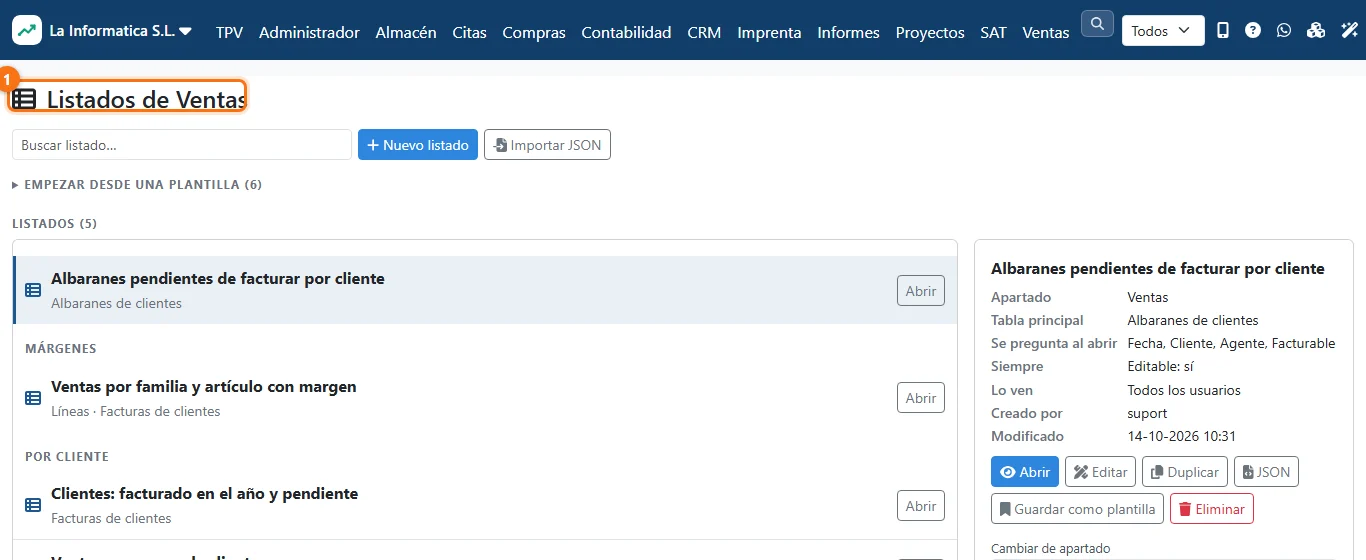This screenshot has height=560, width=1366.
Task: Open the Administrador menu
Action: [309, 32]
